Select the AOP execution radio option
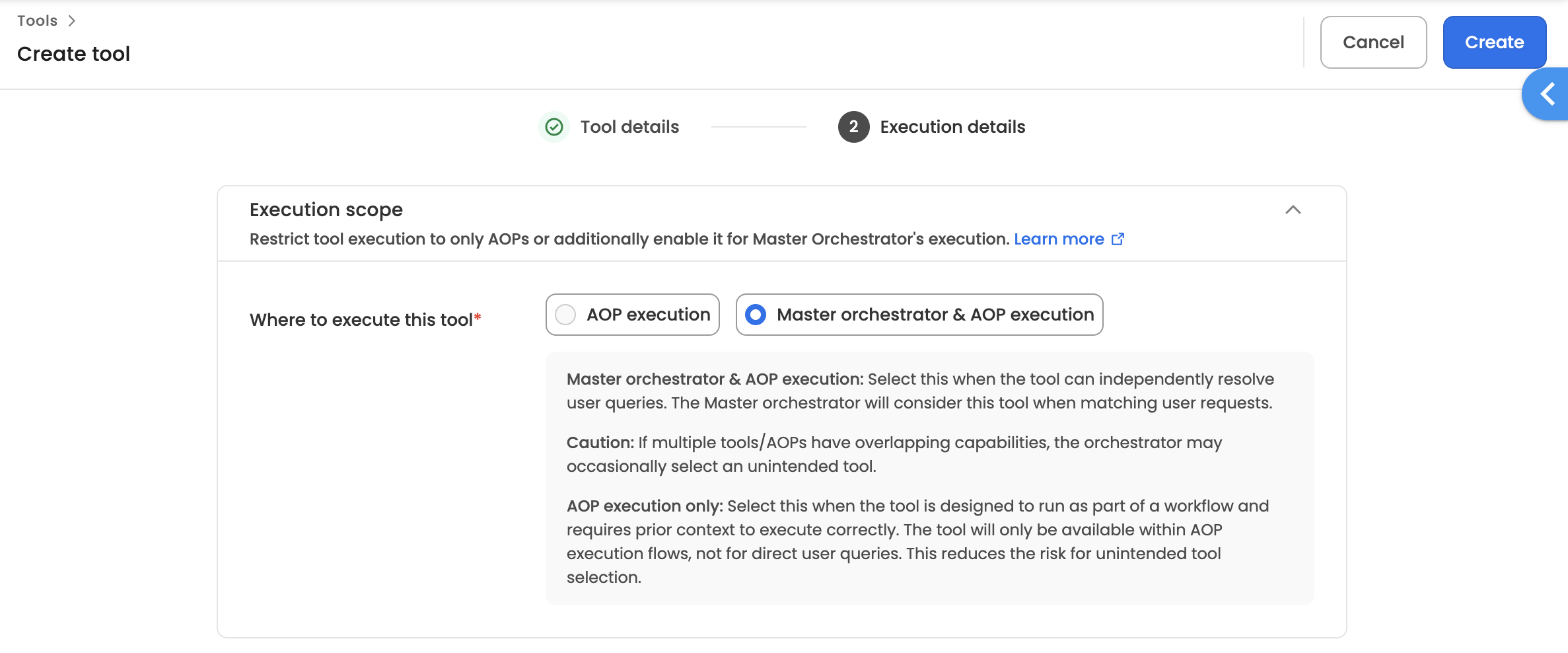1568x653 pixels. click(x=632, y=315)
